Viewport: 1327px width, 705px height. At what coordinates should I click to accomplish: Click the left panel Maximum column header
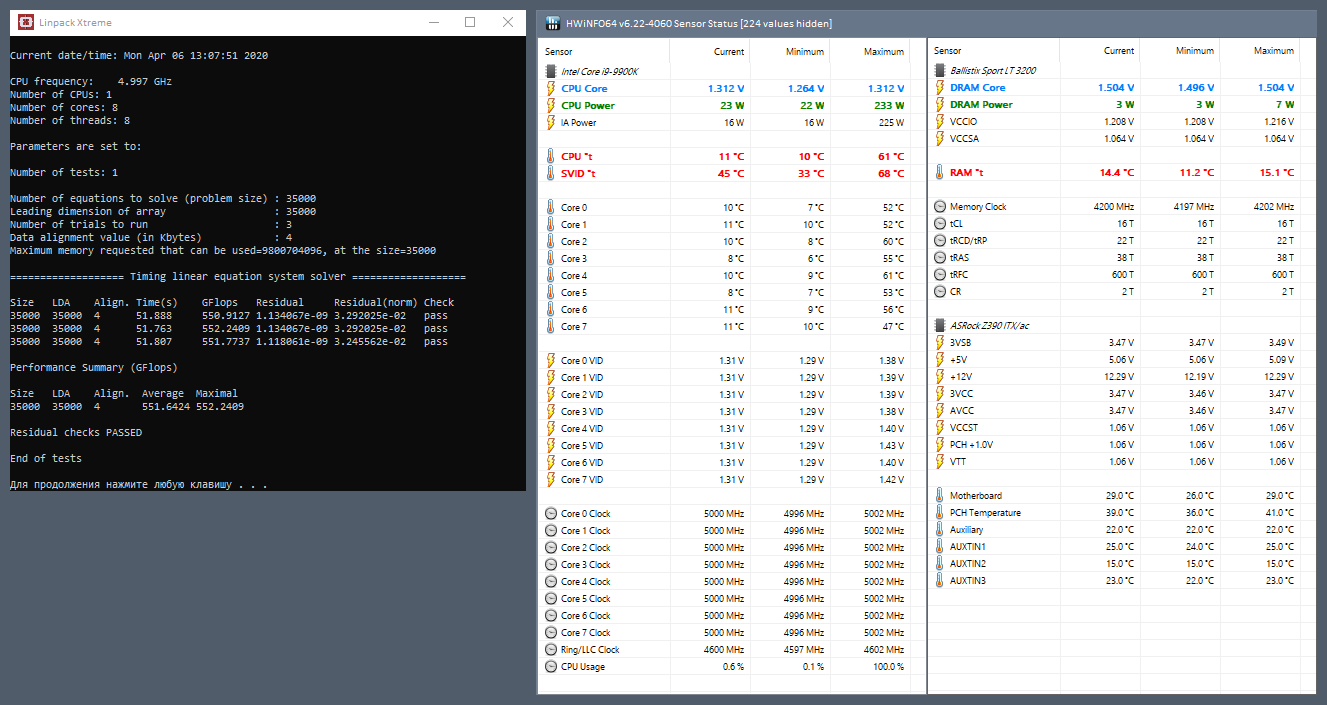pyautogui.click(x=884, y=51)
